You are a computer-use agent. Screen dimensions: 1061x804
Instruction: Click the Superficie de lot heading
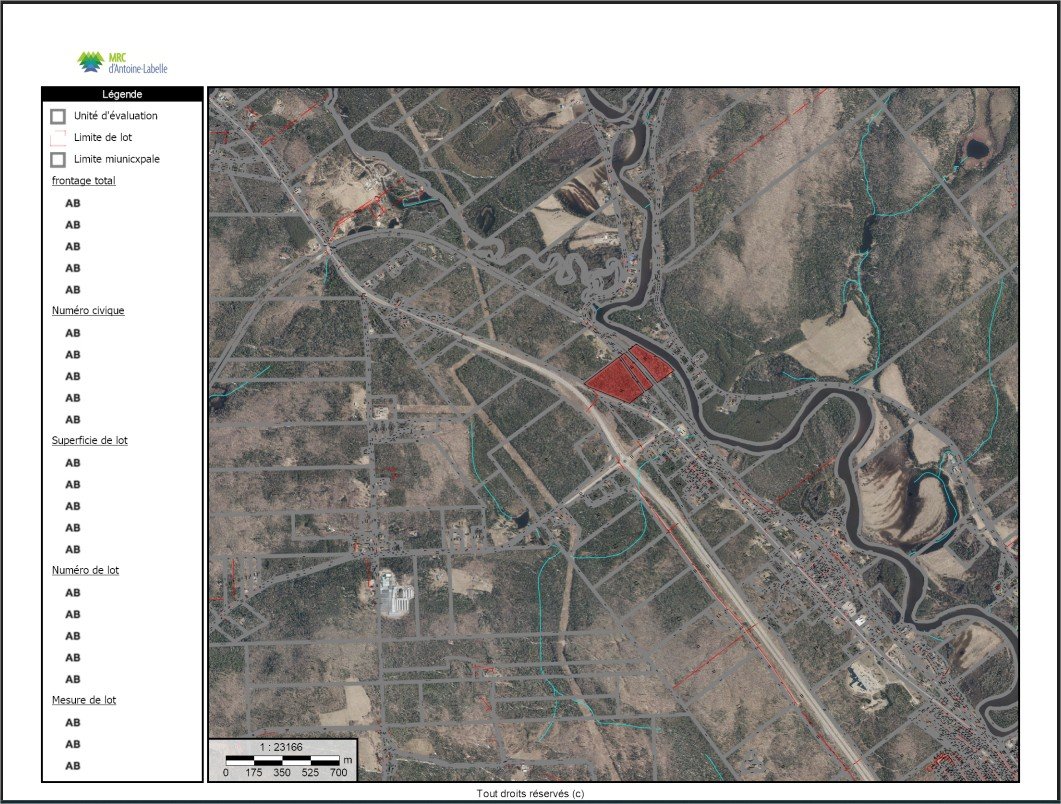point(89,440)
